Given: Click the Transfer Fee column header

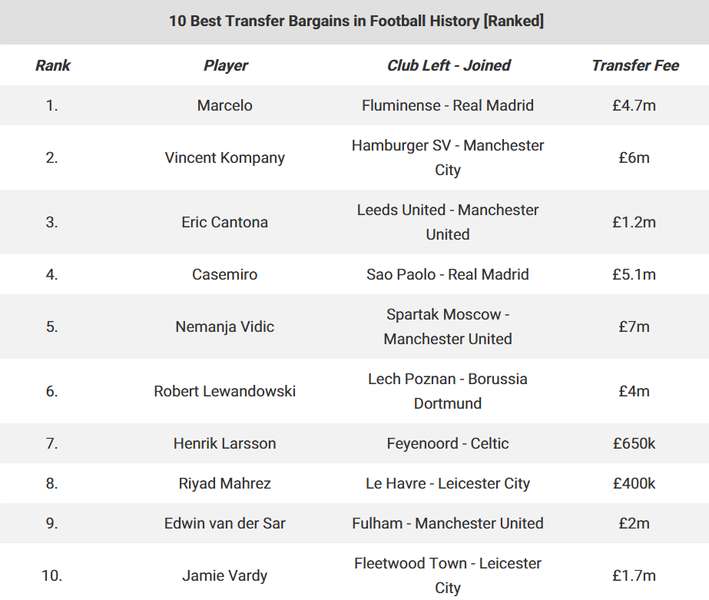Looking at the screenshot, I should pyautogui.click(x=635, y=66).
